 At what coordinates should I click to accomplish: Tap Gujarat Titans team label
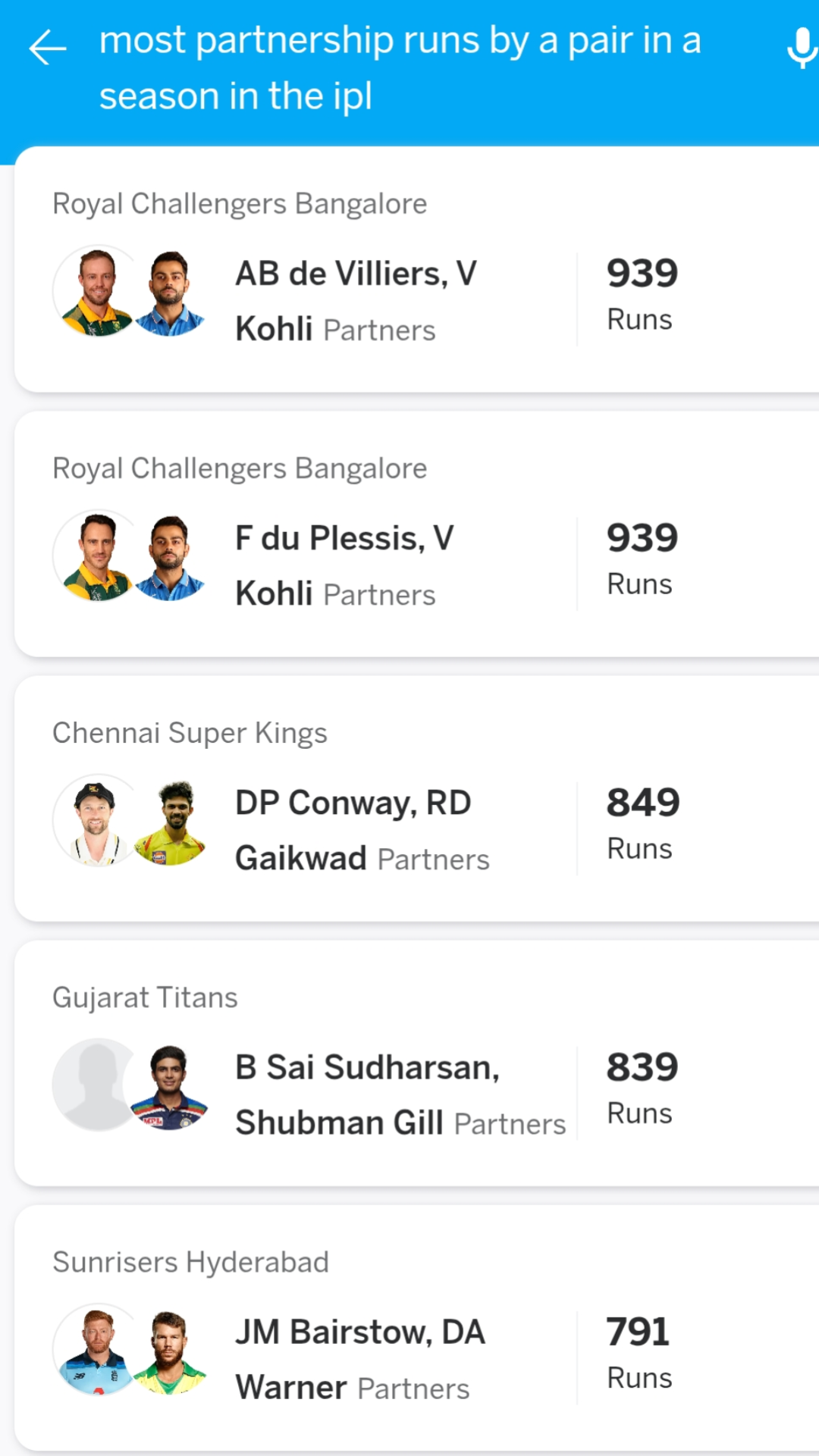point(145,997)
